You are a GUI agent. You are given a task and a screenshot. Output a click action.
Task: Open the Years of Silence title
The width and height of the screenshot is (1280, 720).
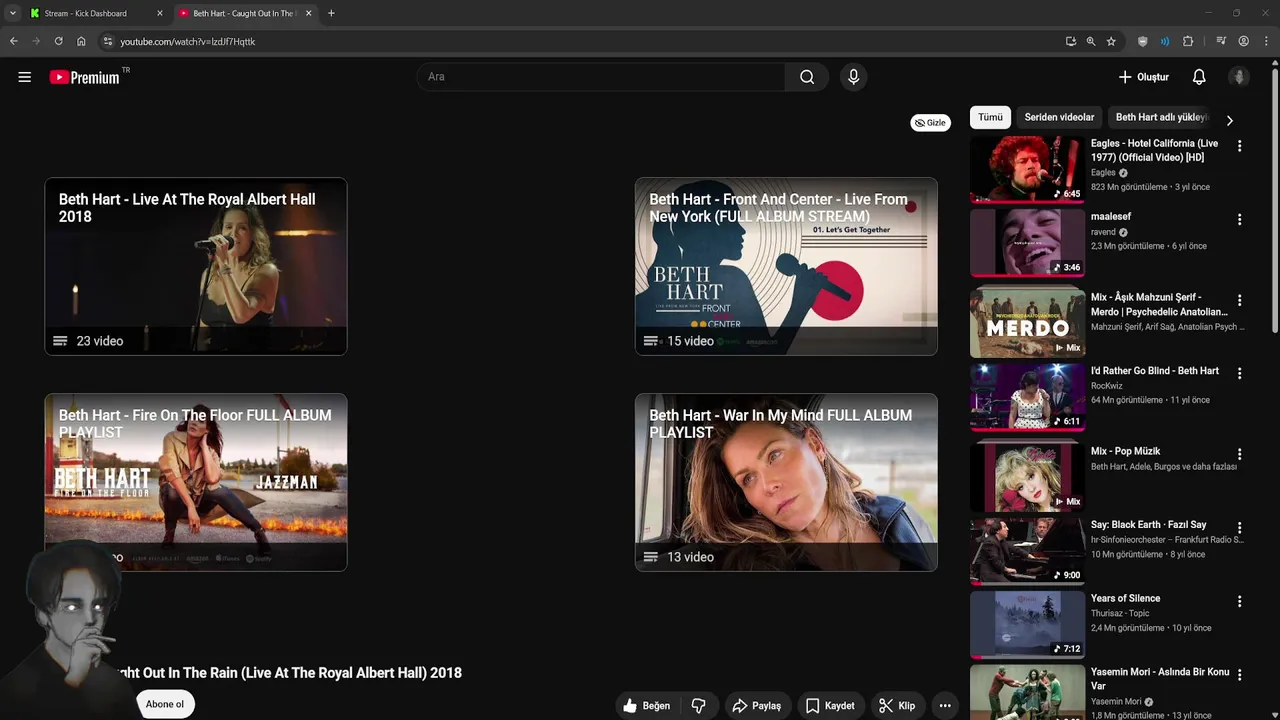(x=1126, y=598)
